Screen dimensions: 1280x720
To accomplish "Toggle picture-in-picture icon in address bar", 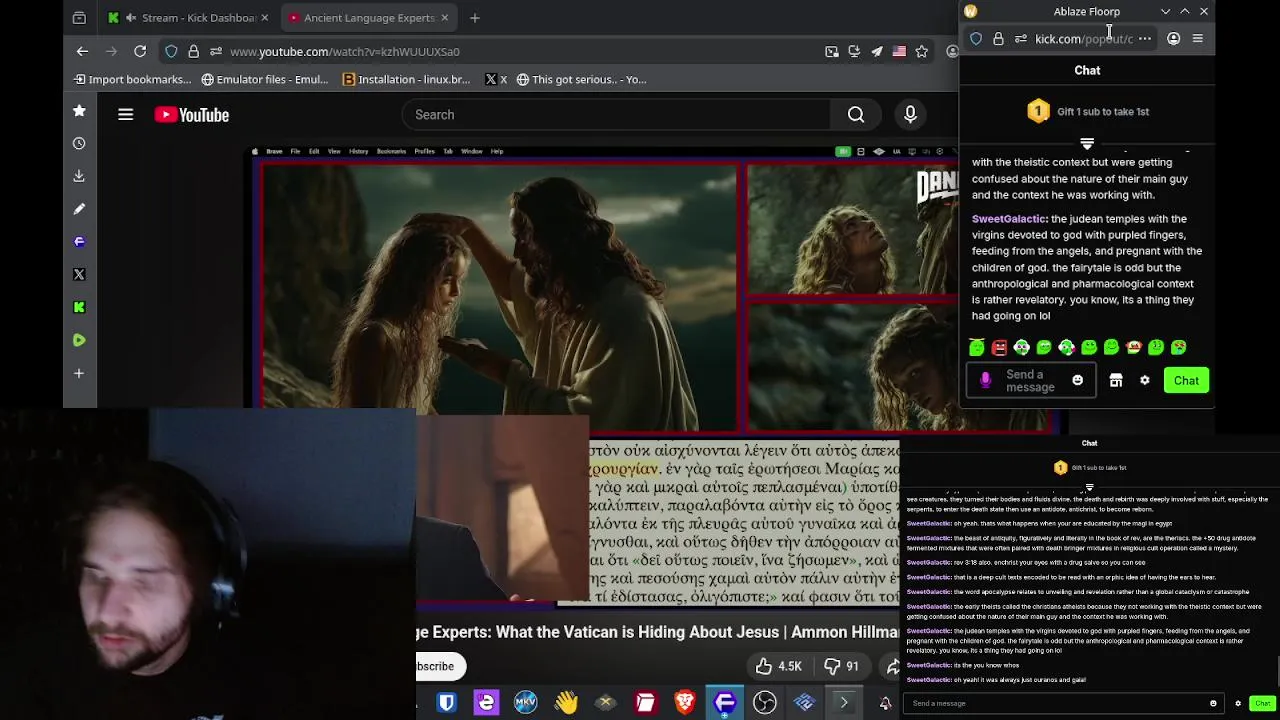I will tap(832, 51).
